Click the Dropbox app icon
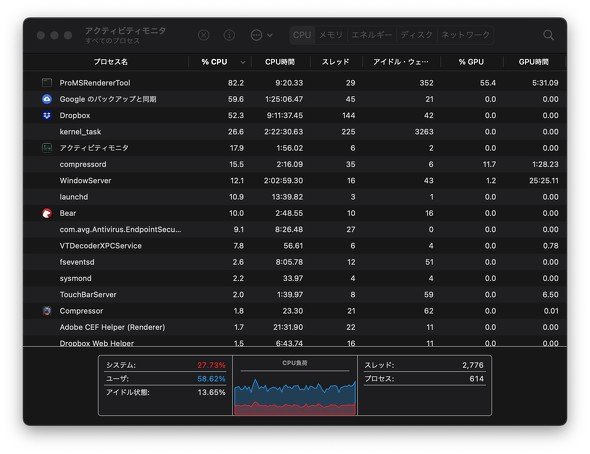Viewport: 590px width, 454px height. [x=47, y=115]
